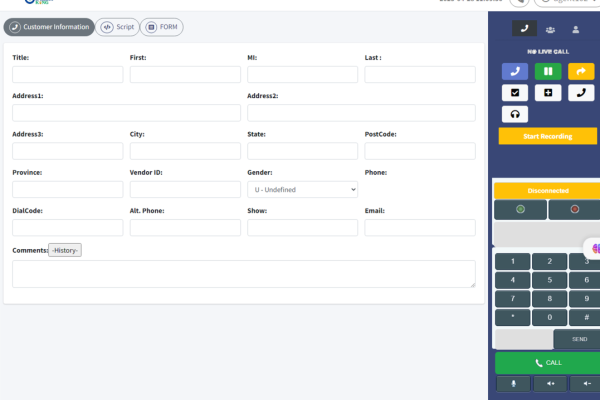Image resolution: width=600 pixels, height=400 pixels.
Task: Start Recording the call
Action: point(548,136)
